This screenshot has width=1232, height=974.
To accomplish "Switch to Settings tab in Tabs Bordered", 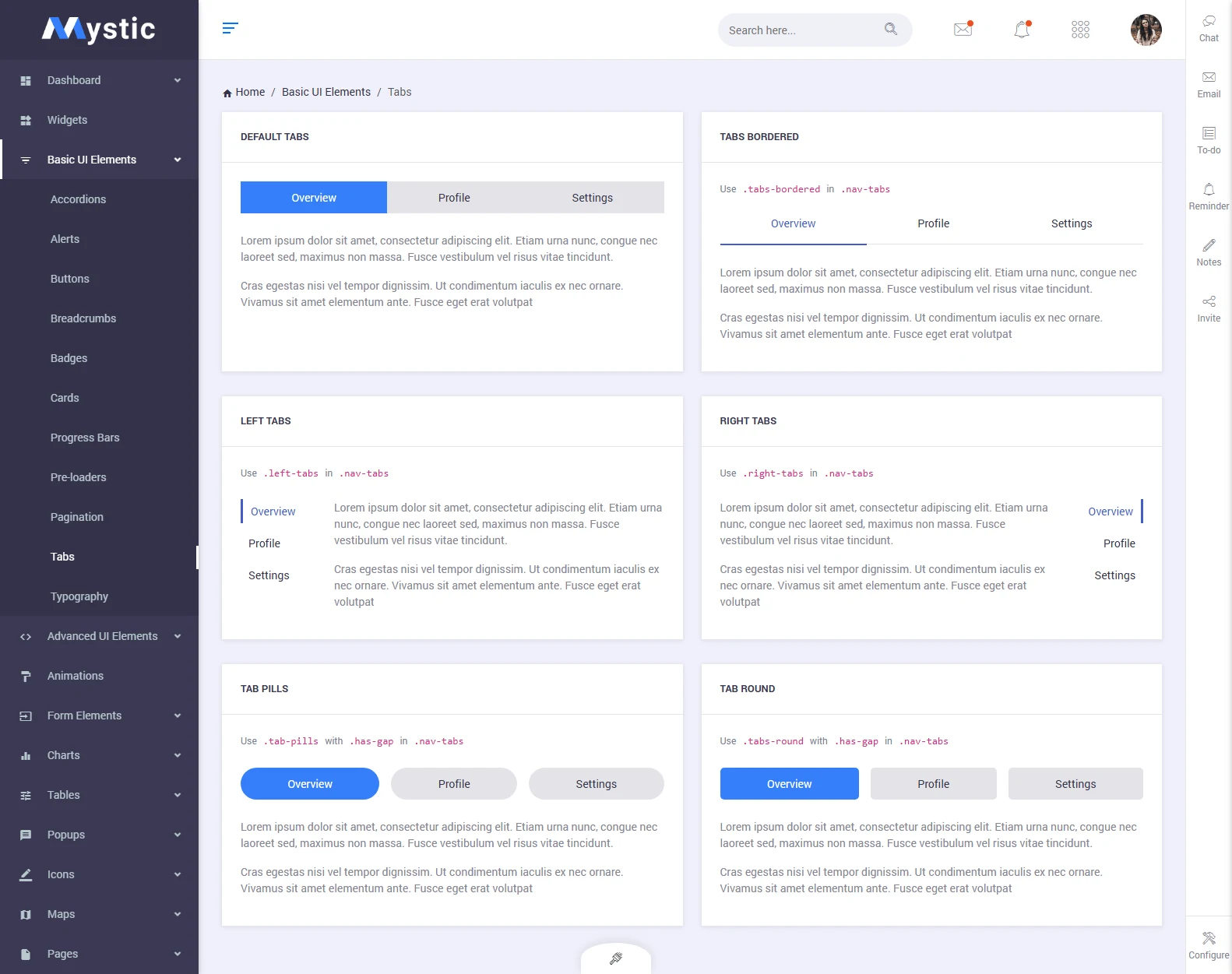I will [x=1071, y=223].
